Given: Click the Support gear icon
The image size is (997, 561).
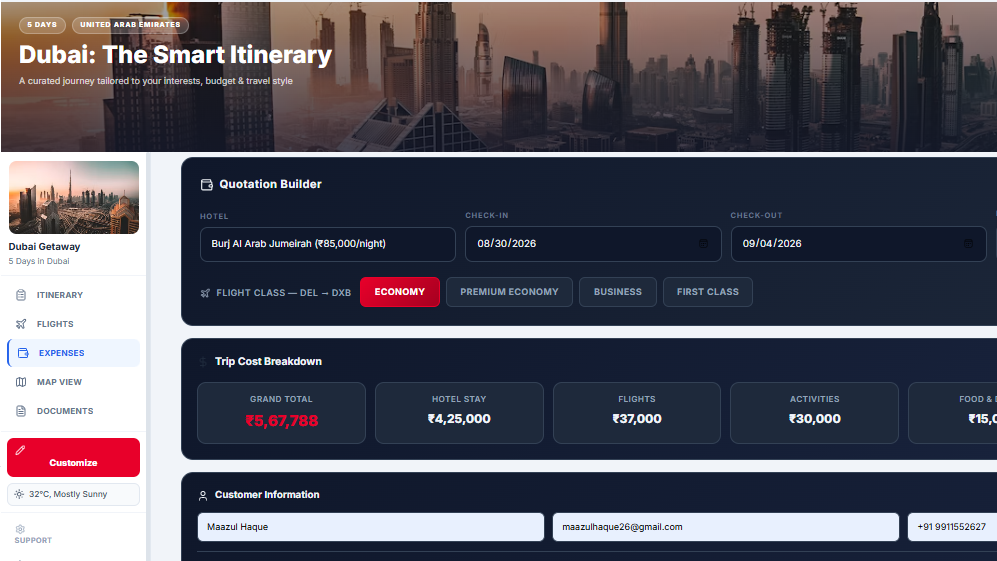Looking at the screenshot, I should [x=20, y=529].
